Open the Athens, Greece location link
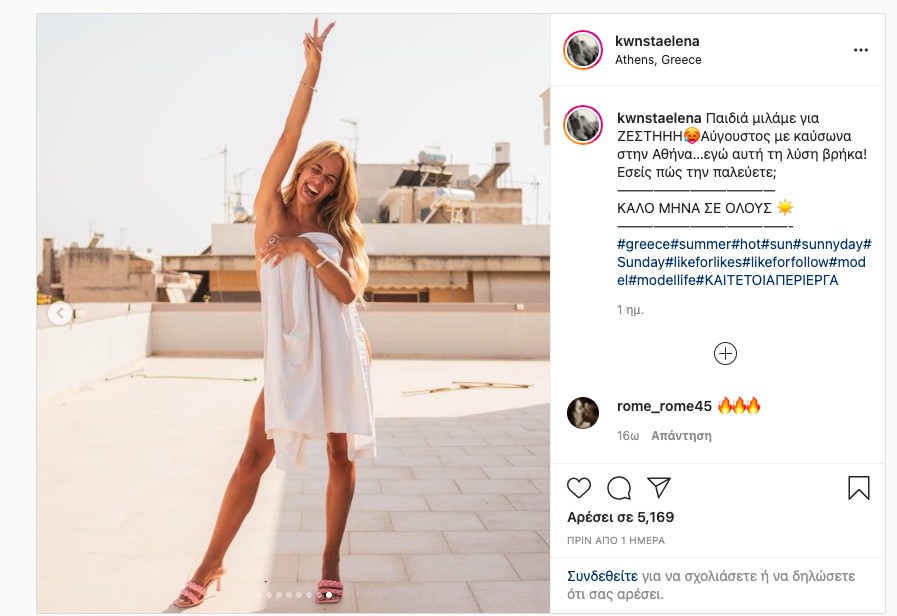The image size is (897, 616). click(658, 60)
